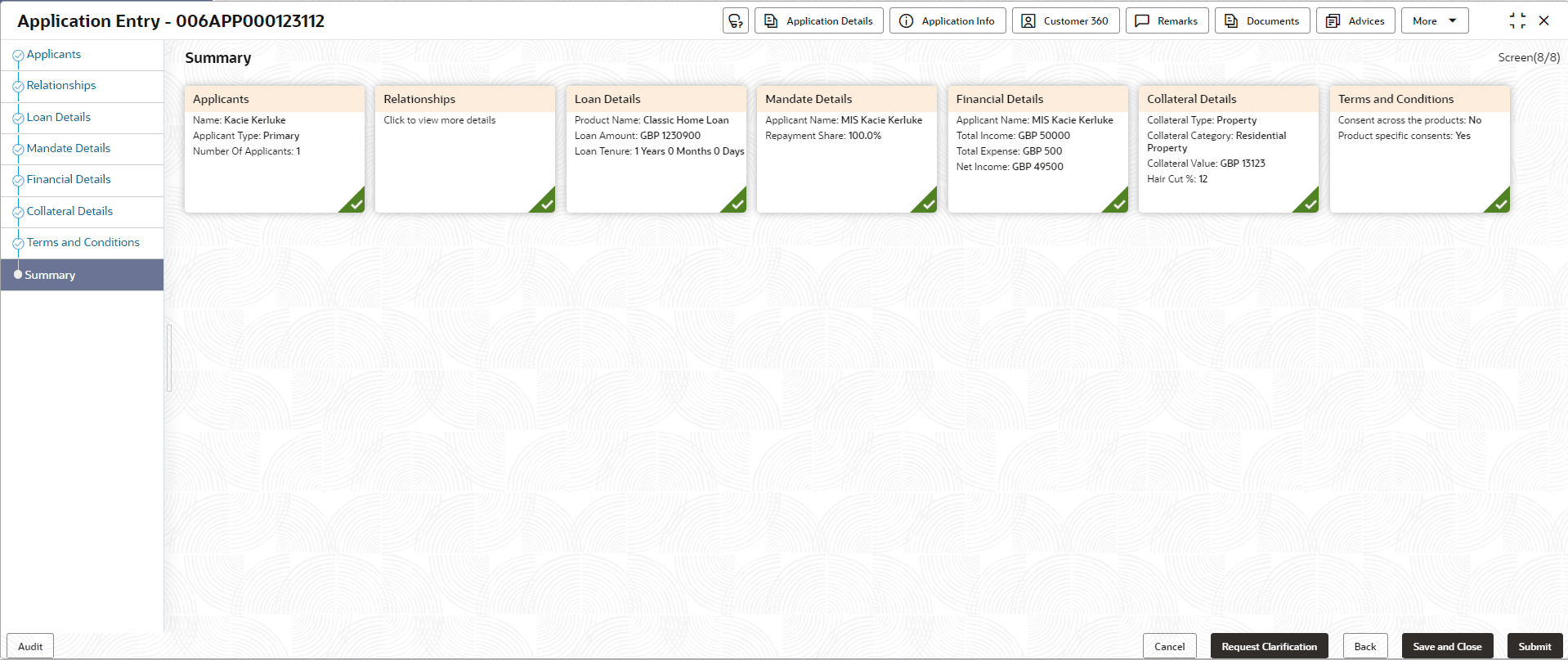Go to the Loan Details step

click(59, 117)
